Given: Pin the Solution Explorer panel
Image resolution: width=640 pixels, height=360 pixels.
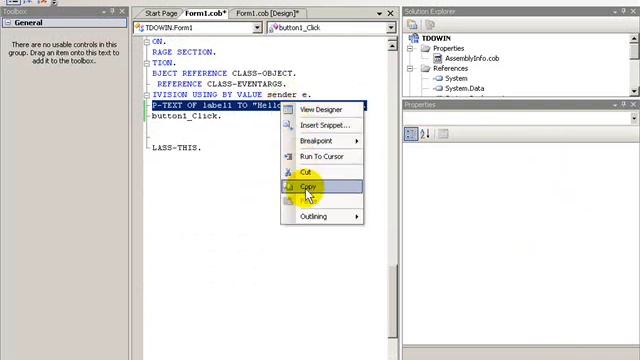Looking at the screenshot, I should (624, 11).
